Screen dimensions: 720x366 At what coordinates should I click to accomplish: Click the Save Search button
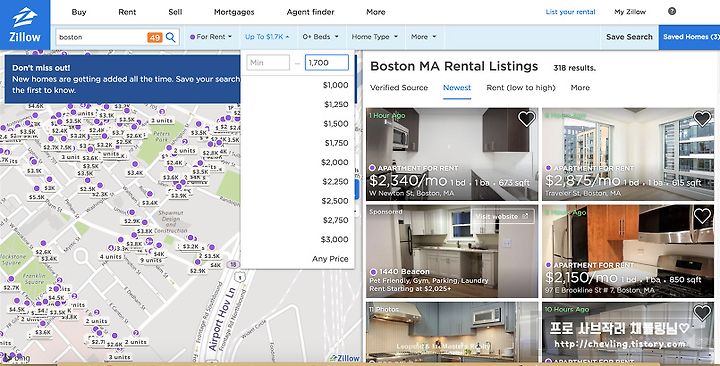coord(629,37)
